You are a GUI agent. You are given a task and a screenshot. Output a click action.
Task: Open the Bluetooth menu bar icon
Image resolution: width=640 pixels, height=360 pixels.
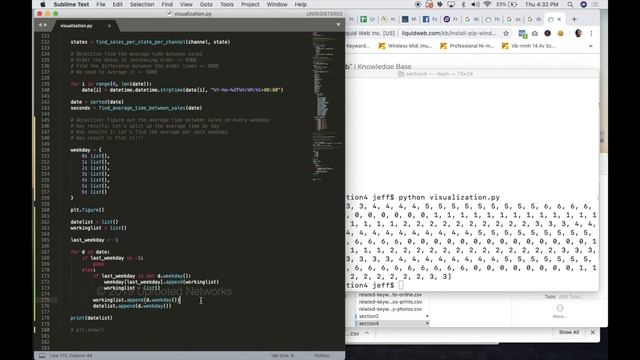click(463, 4)
